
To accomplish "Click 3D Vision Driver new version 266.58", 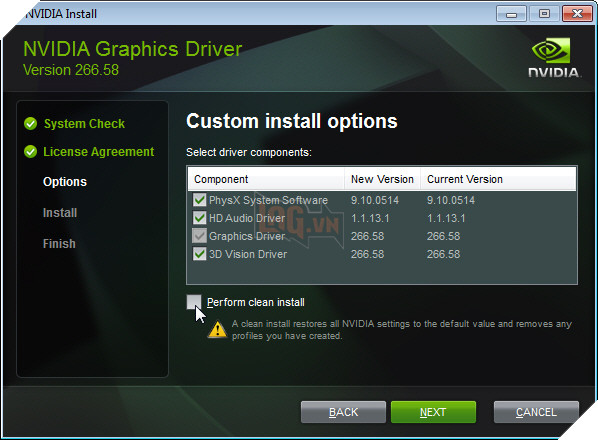I will (x=367, y=254).
